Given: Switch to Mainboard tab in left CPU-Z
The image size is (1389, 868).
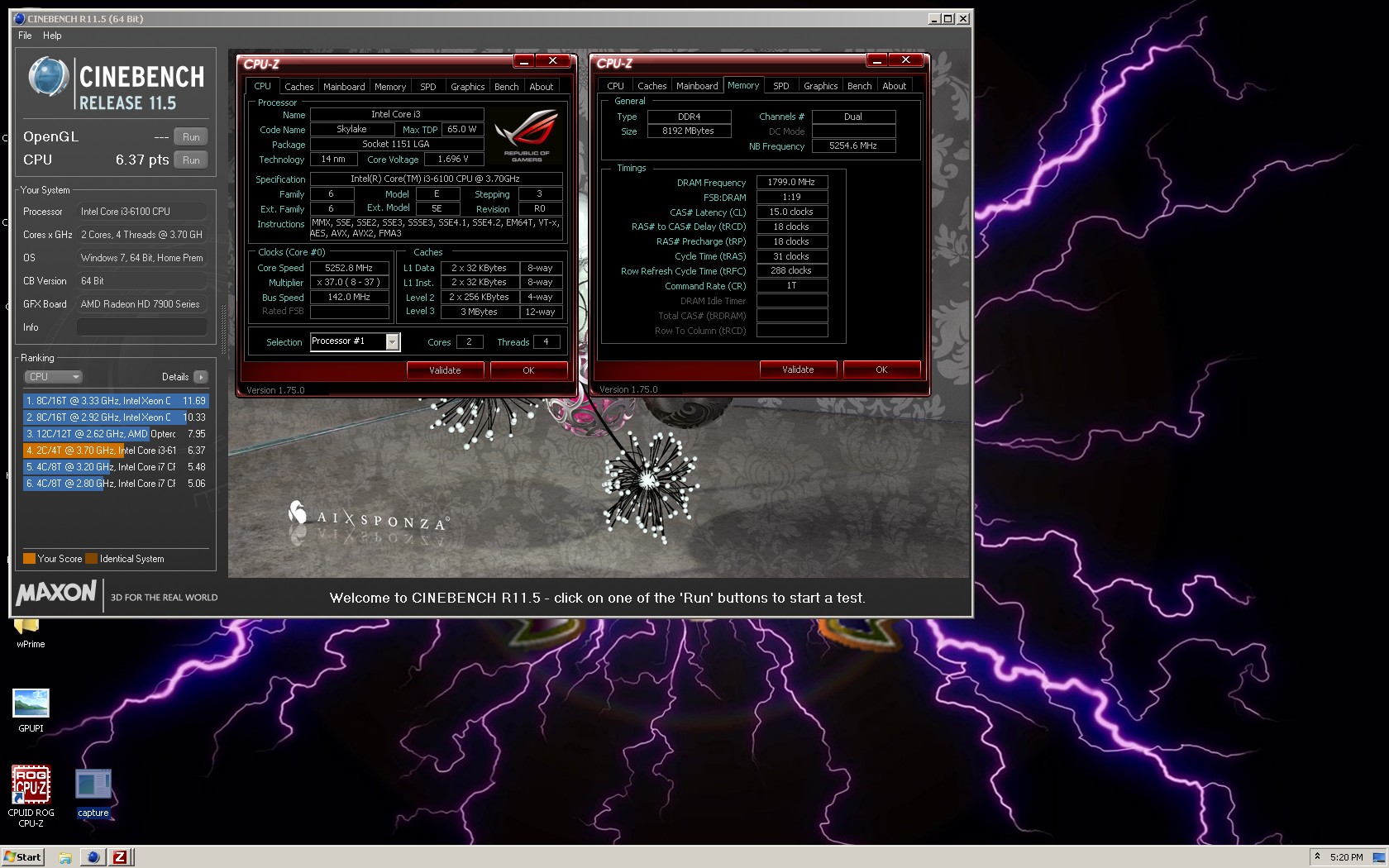Looking at the screenshot, I should [344, 87].
